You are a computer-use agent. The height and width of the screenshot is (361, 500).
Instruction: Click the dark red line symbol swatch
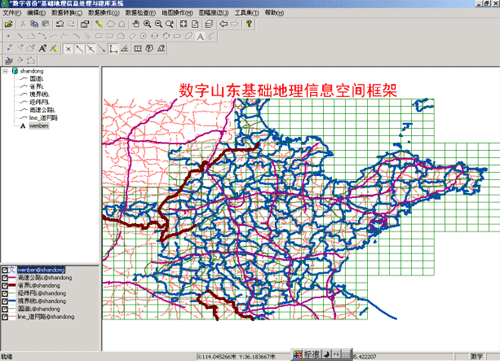coord(12,286)
